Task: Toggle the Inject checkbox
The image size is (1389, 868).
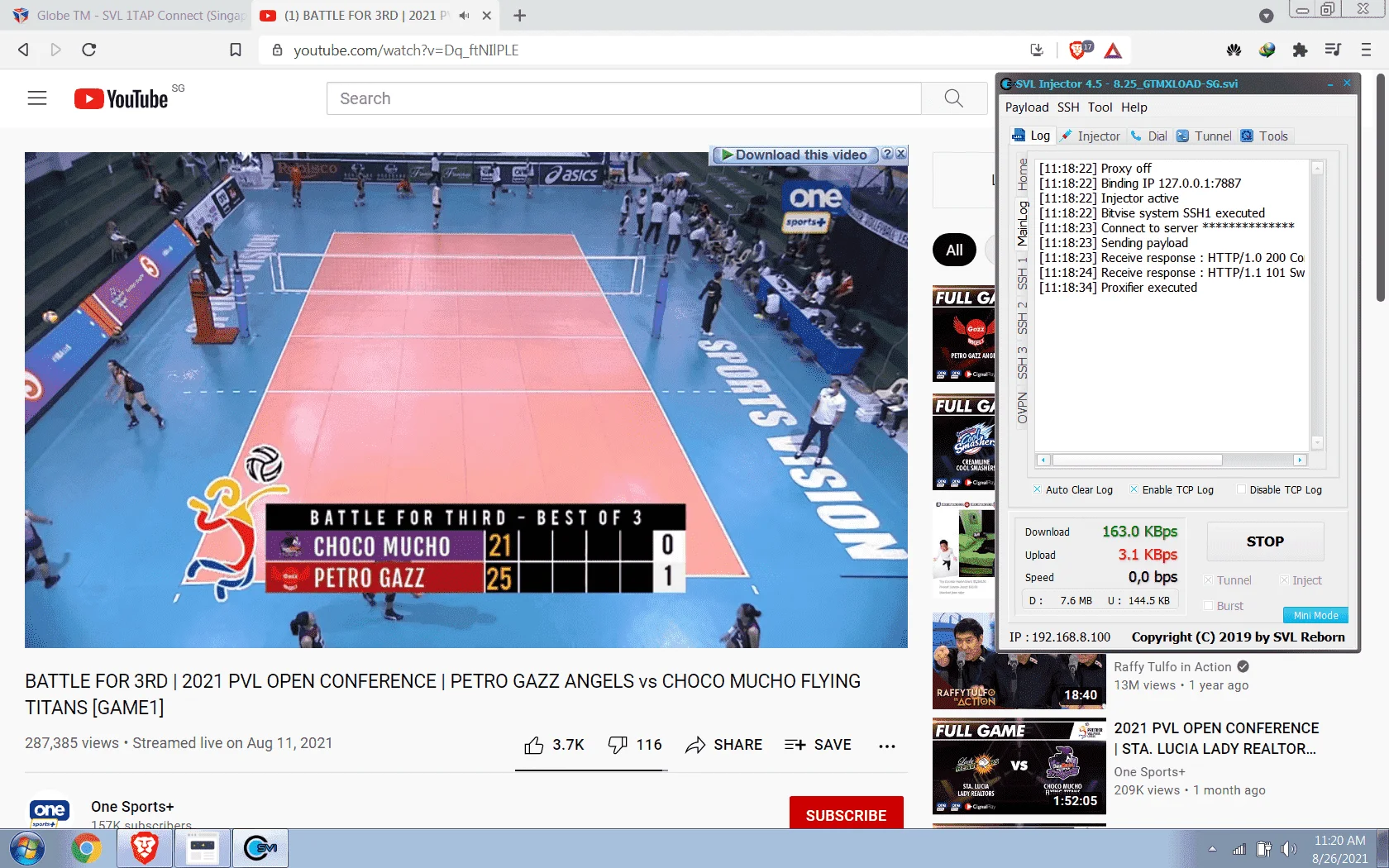Action: point(1284,580)
